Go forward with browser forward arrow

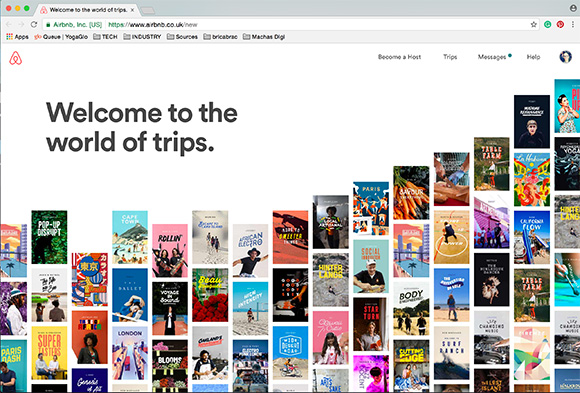pyautogui.click(x=21, y=24)
